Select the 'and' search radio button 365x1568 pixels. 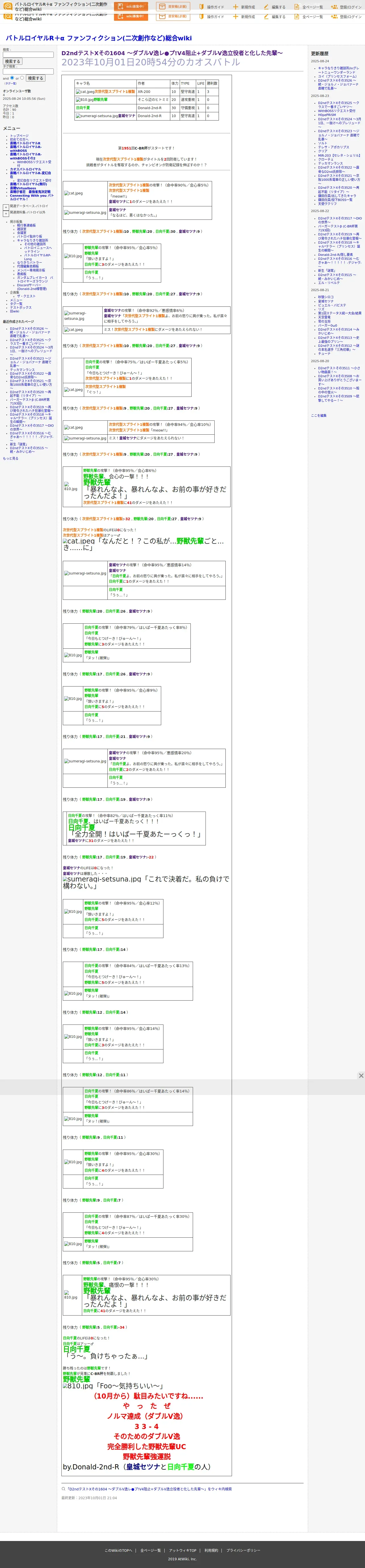point(12,78)
